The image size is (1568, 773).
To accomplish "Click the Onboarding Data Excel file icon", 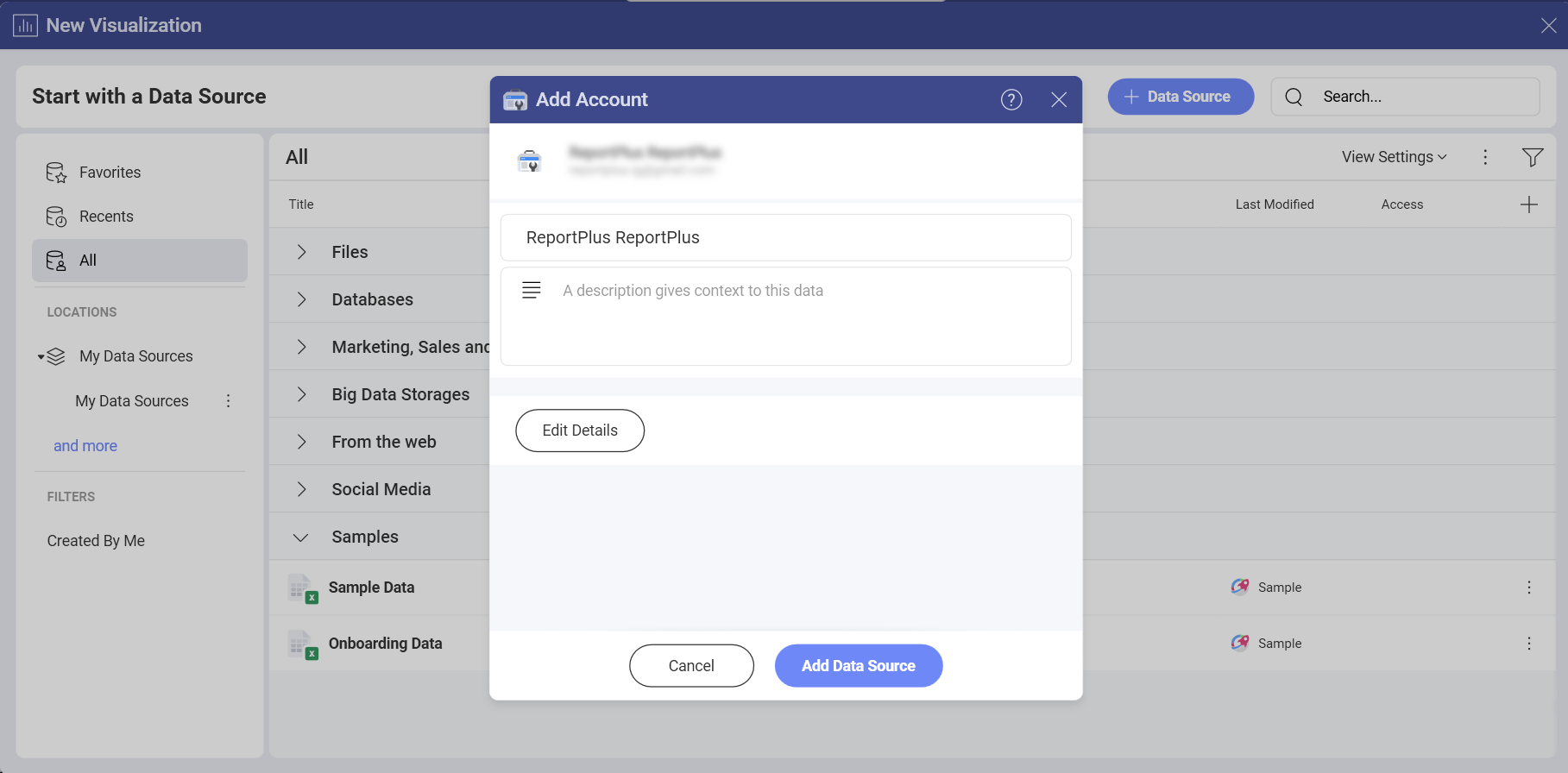I will click(x=303, y=645).
